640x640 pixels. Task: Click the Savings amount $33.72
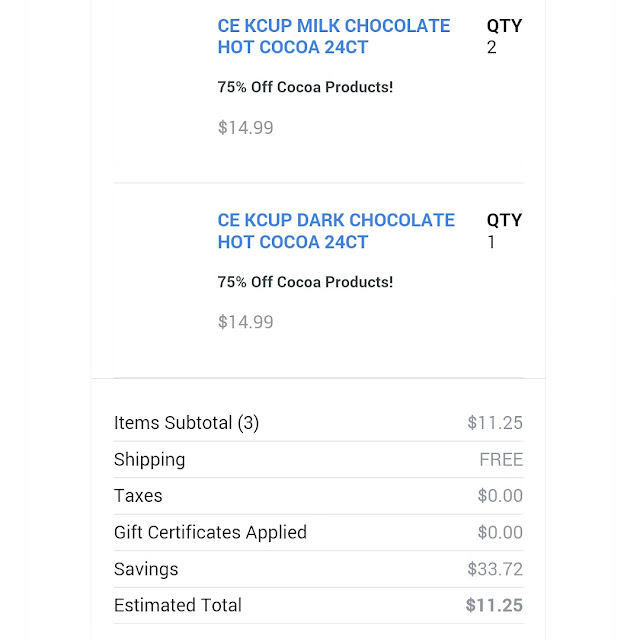[x=494, y=569]
